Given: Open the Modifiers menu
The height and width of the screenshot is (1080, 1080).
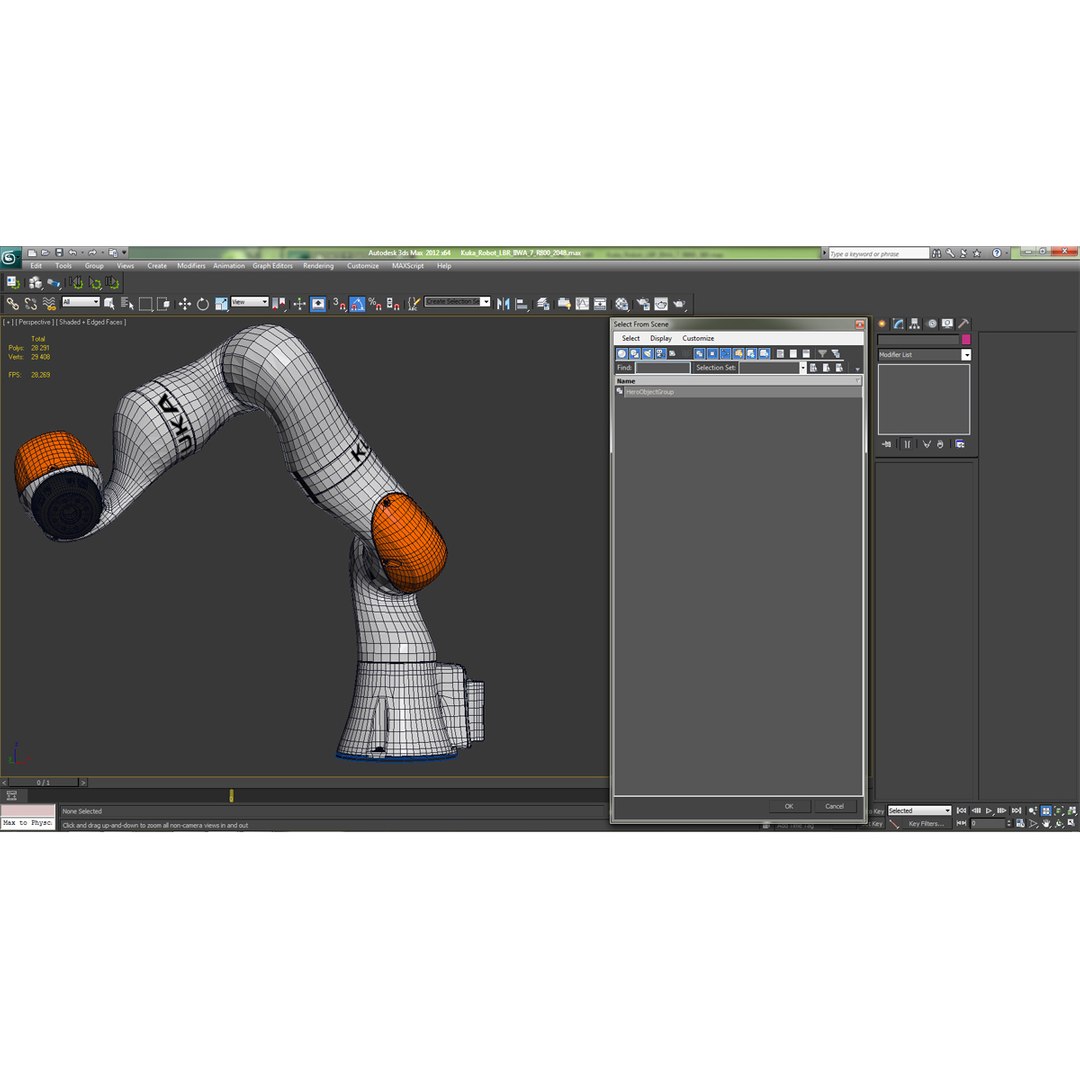Looking at the screenshot, I should (x=191, y=266).
